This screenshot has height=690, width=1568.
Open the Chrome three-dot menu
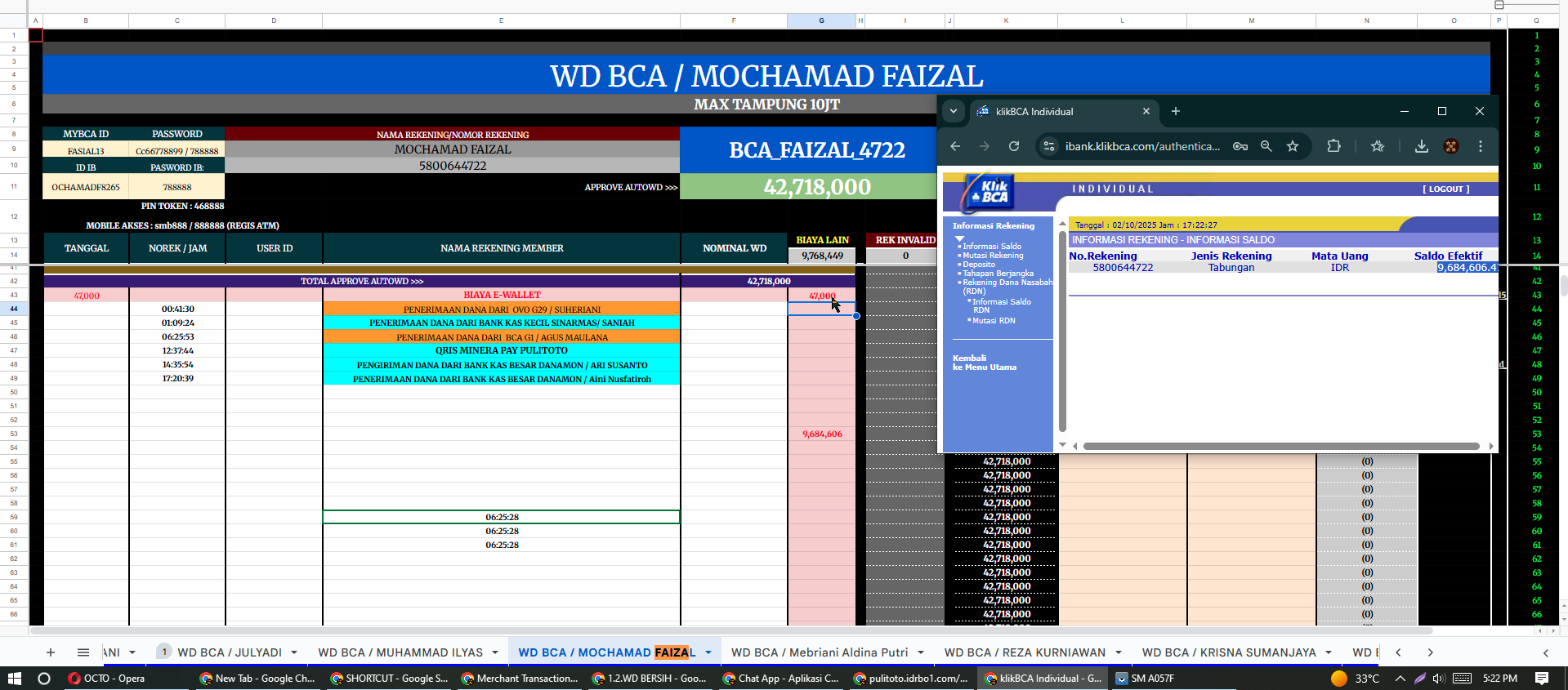tap(1481, 146)
